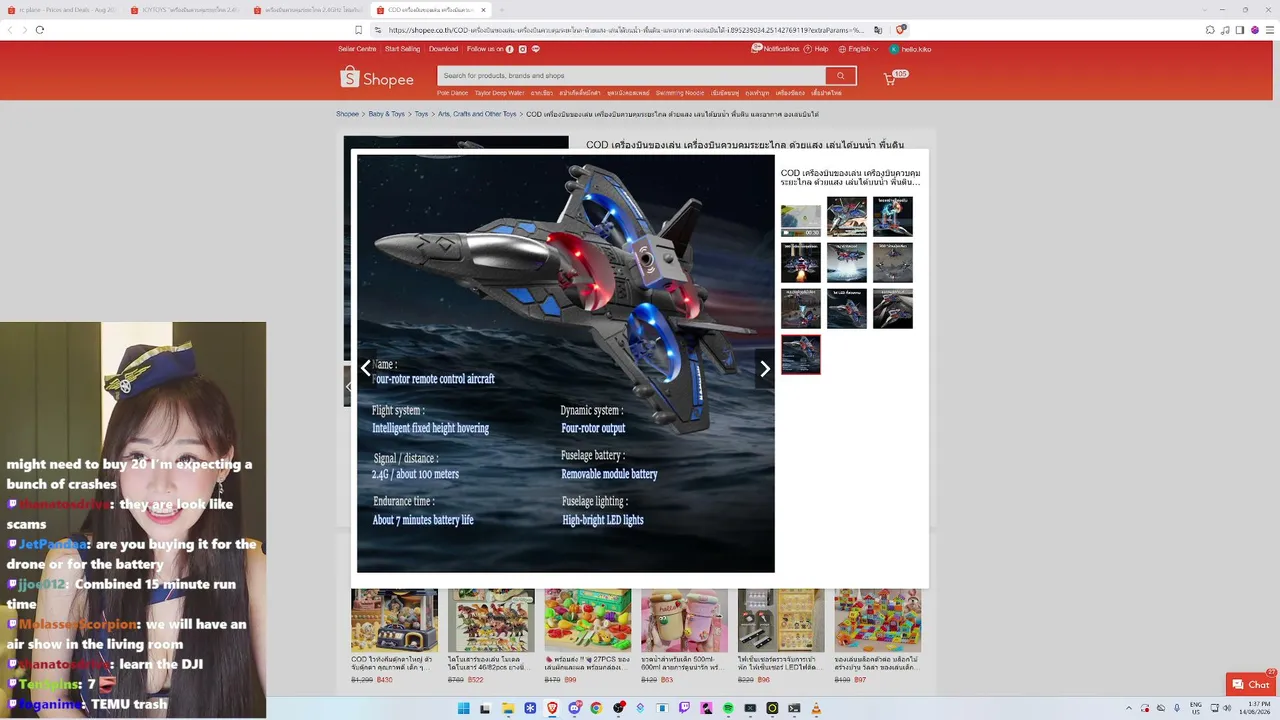The width and height of the screenshot is (1280, 720).
Task: Search suggested keyword Taylor Deep Water
Action: (499, 93)
